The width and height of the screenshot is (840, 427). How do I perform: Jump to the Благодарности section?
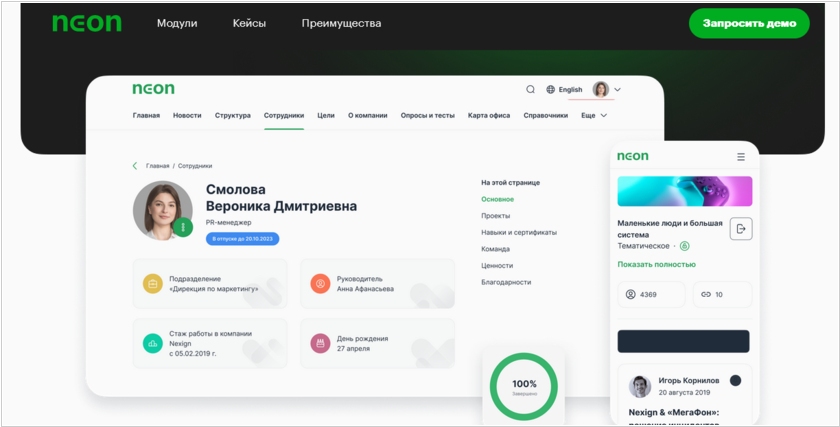(x=506, y=282)
